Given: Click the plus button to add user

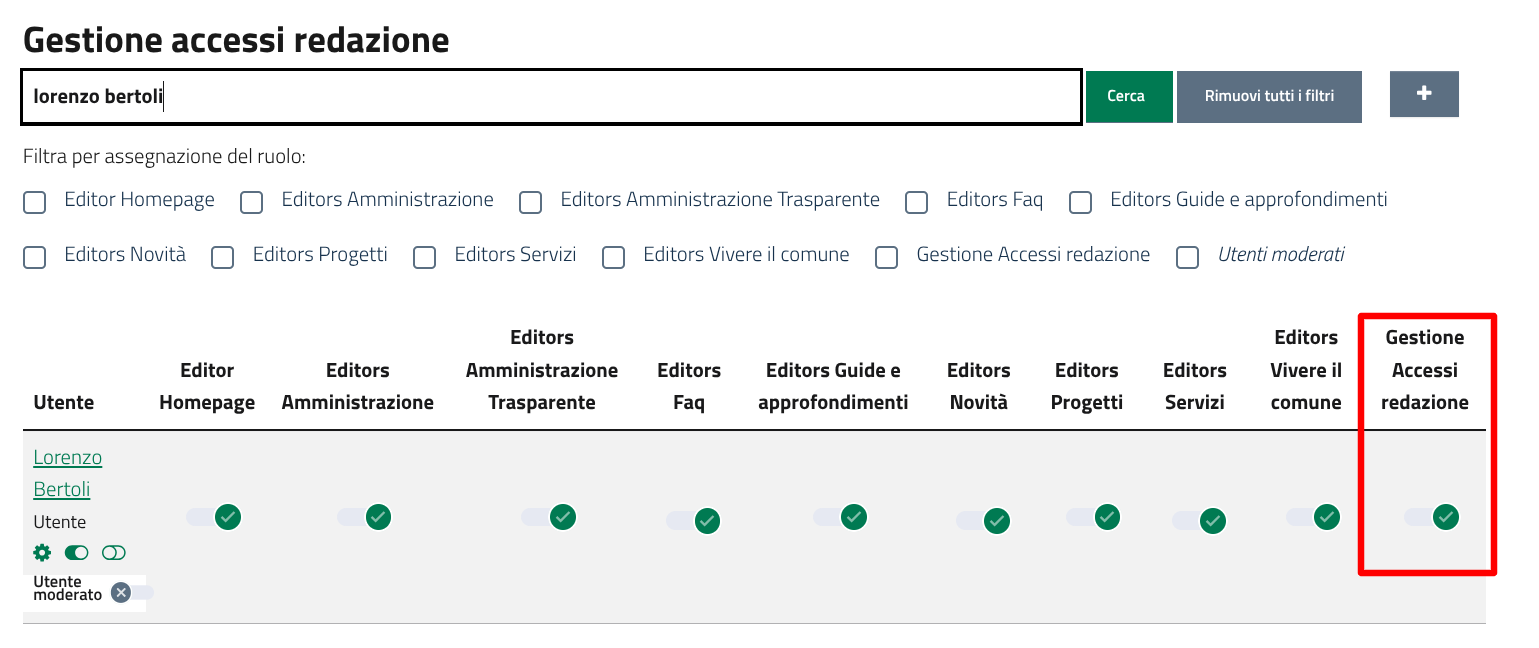Looking at the screenshot, I should tap(1424, 94).
